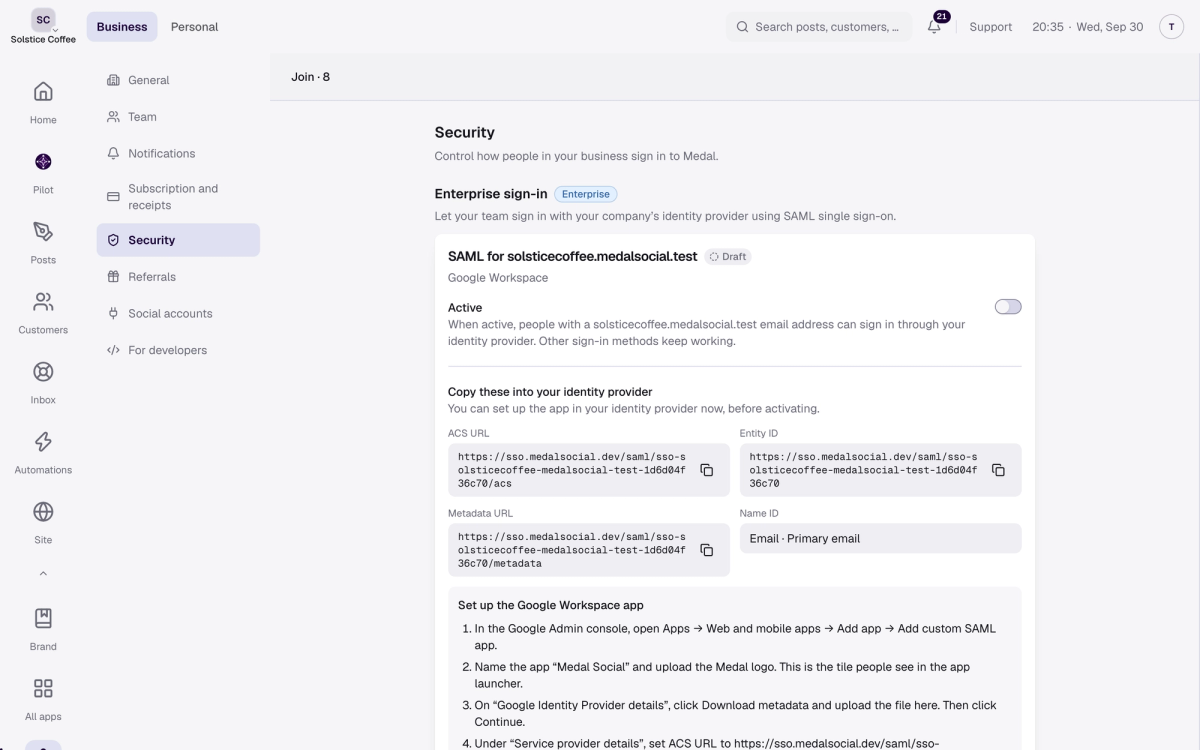Select the Security settings item
Viewport: 1200px width, 750px height.
178,240
